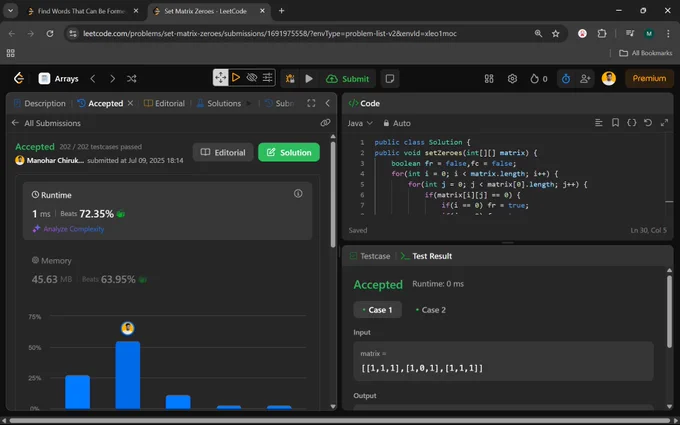Open the Solutions tab
The height and width of the screenshot is (425, 680).
(x=219, y=103)
